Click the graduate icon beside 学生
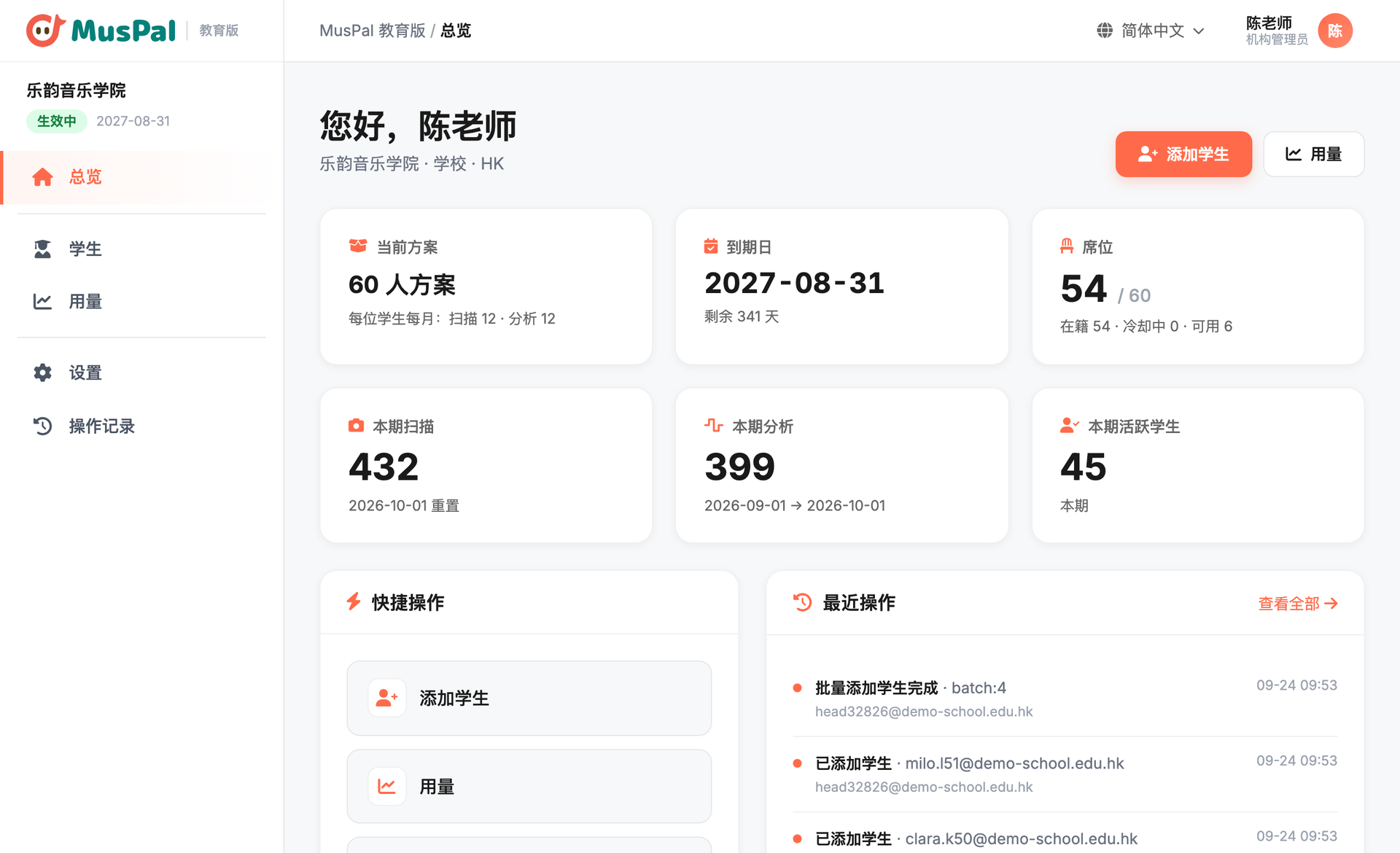The width and height of the screenshot is (1400, 853). [43, 249]
